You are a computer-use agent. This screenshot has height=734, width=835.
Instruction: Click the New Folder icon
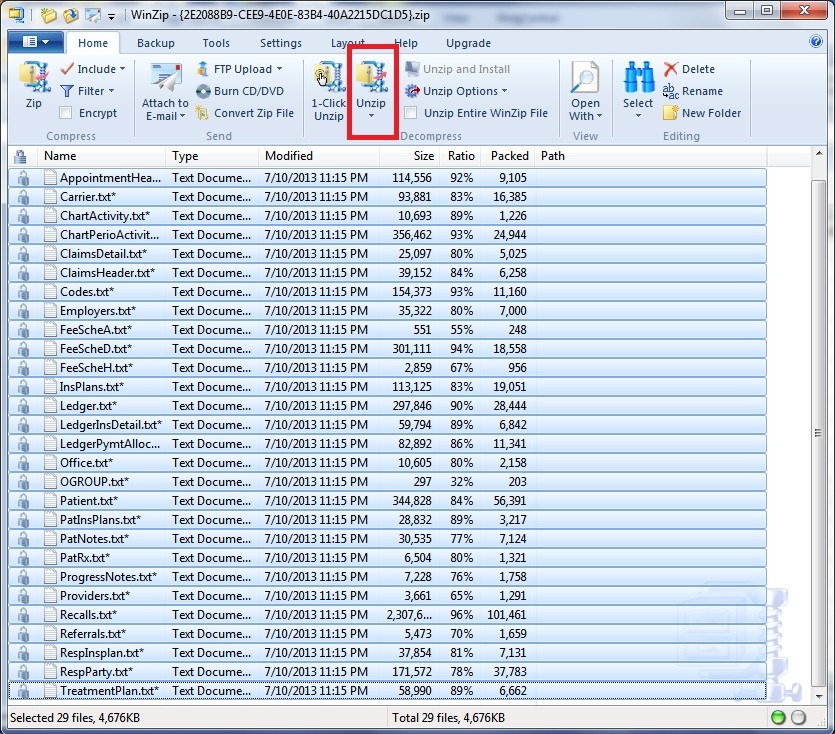point(670,113)
